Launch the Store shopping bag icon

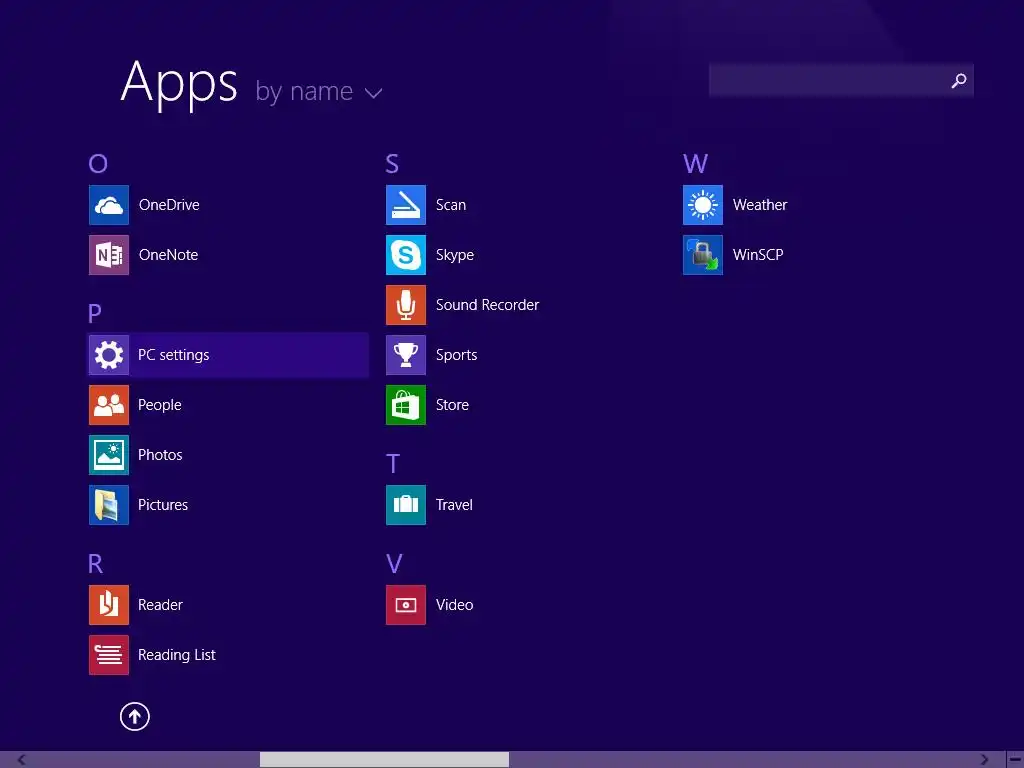(406, 405)
